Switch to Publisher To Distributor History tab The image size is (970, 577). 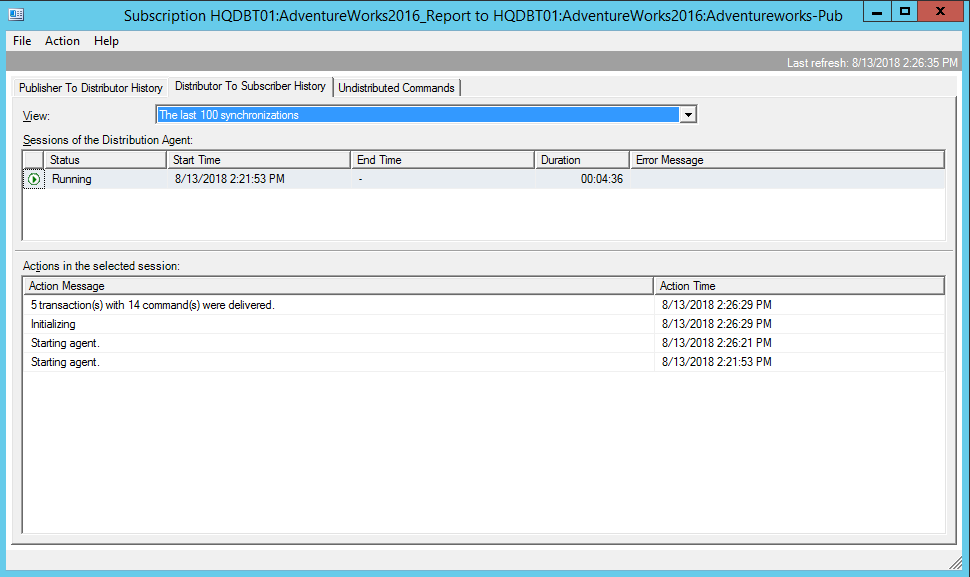(x=91, y=88)
